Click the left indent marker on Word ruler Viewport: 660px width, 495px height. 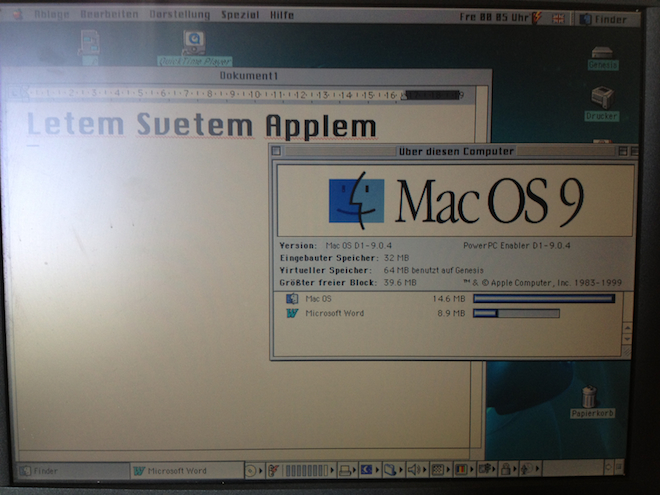tap(25, 94)
